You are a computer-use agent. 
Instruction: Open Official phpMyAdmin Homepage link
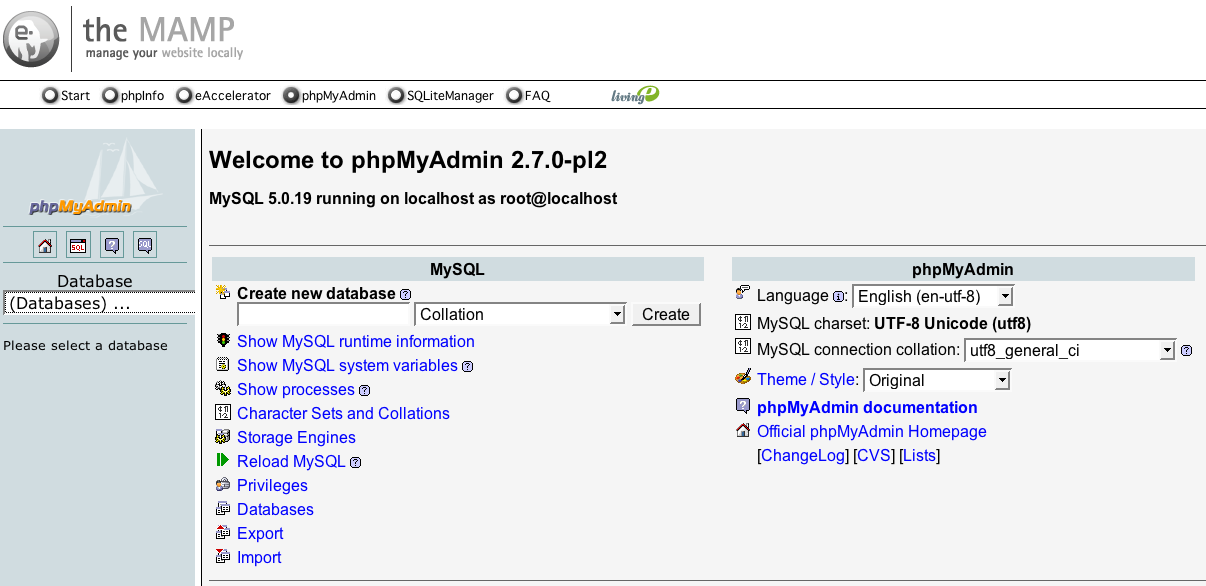(872, 432)
